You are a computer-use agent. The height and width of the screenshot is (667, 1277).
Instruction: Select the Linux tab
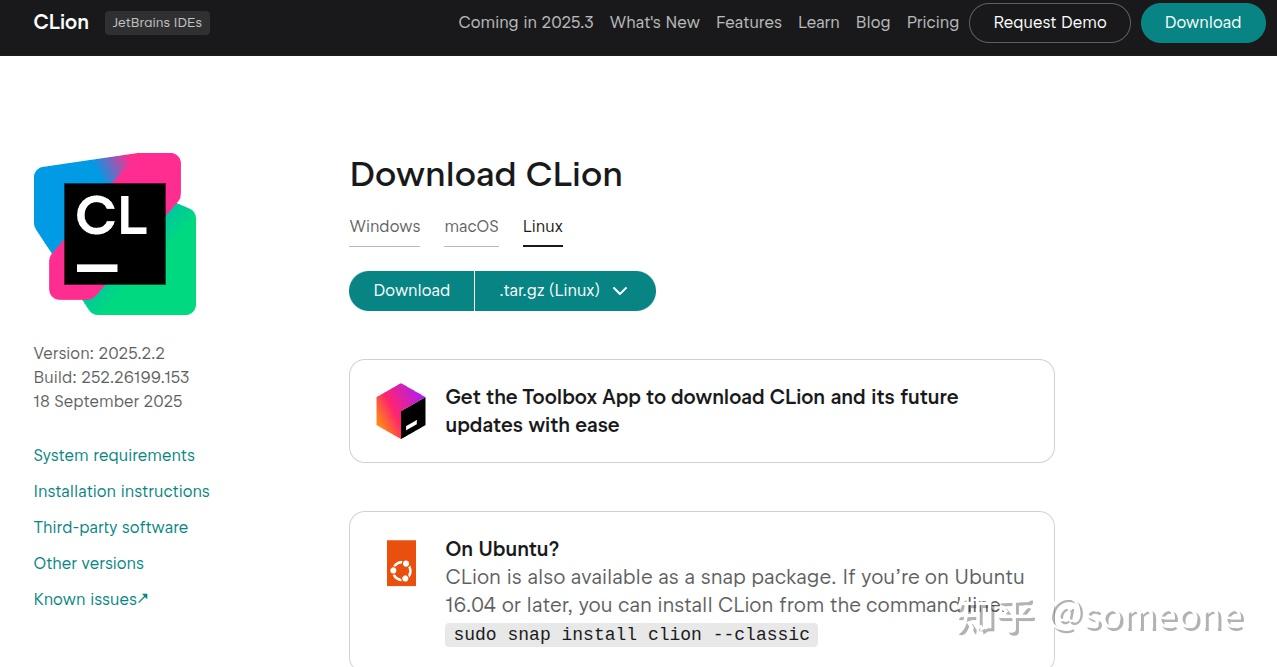542,226
